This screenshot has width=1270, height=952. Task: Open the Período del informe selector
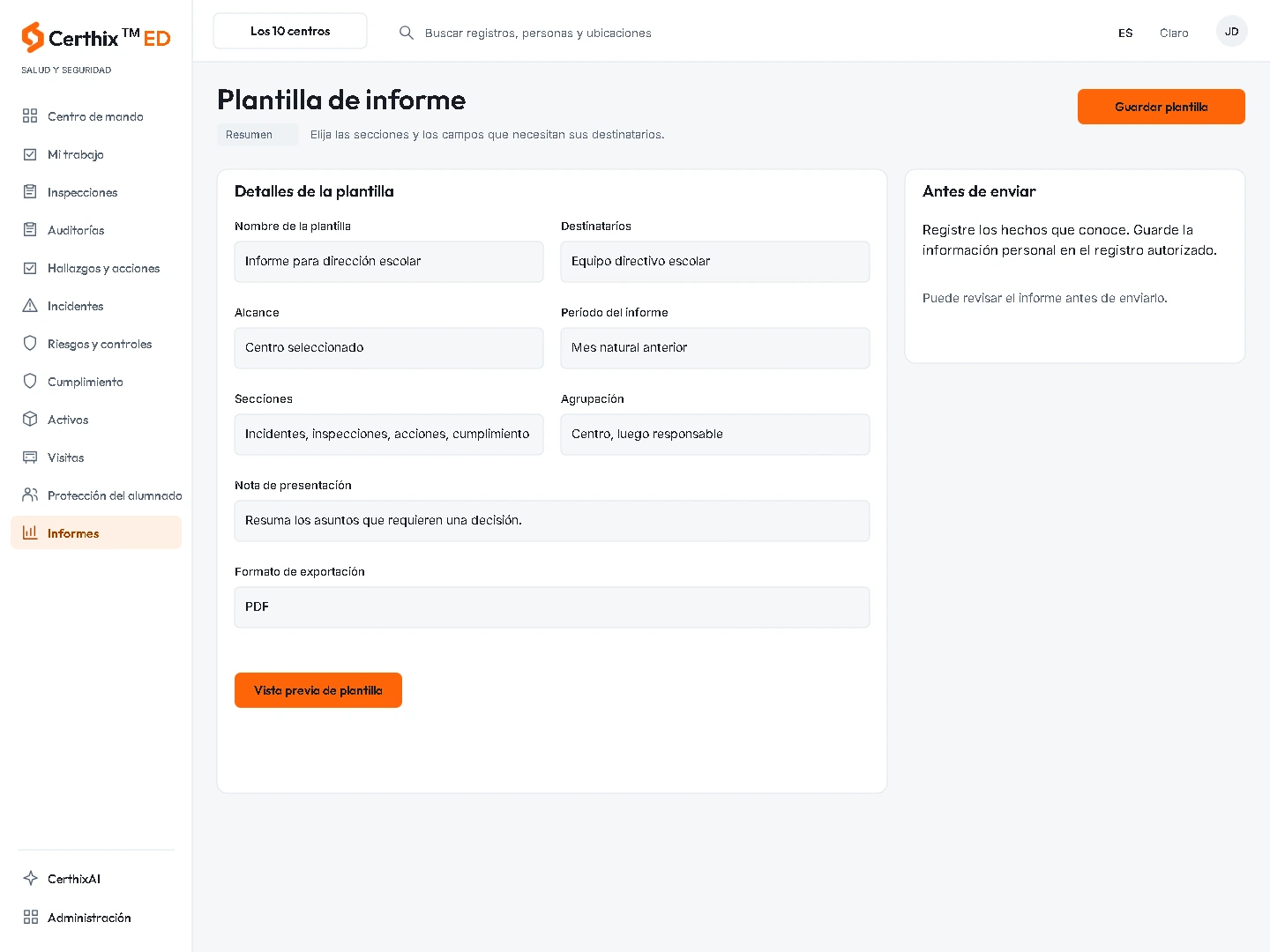pyautogui.click(x=715, y=348)
